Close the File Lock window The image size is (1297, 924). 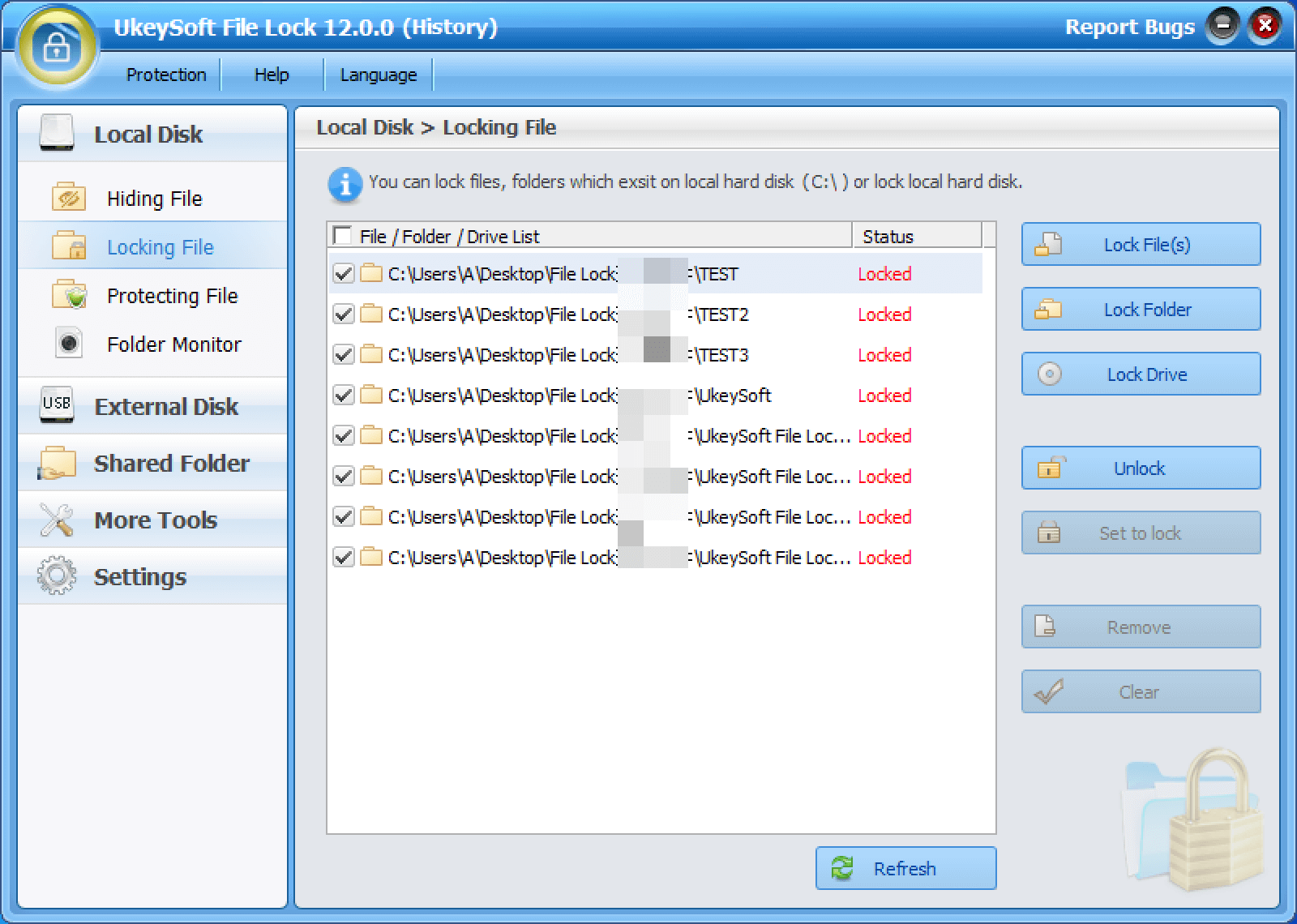[1265, 26]
